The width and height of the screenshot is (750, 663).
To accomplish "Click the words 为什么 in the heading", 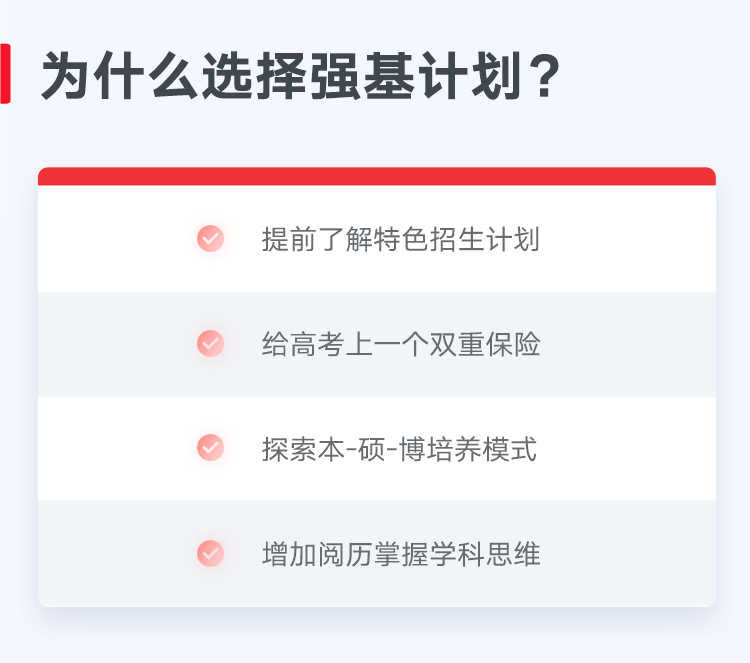I will (120, 77).
